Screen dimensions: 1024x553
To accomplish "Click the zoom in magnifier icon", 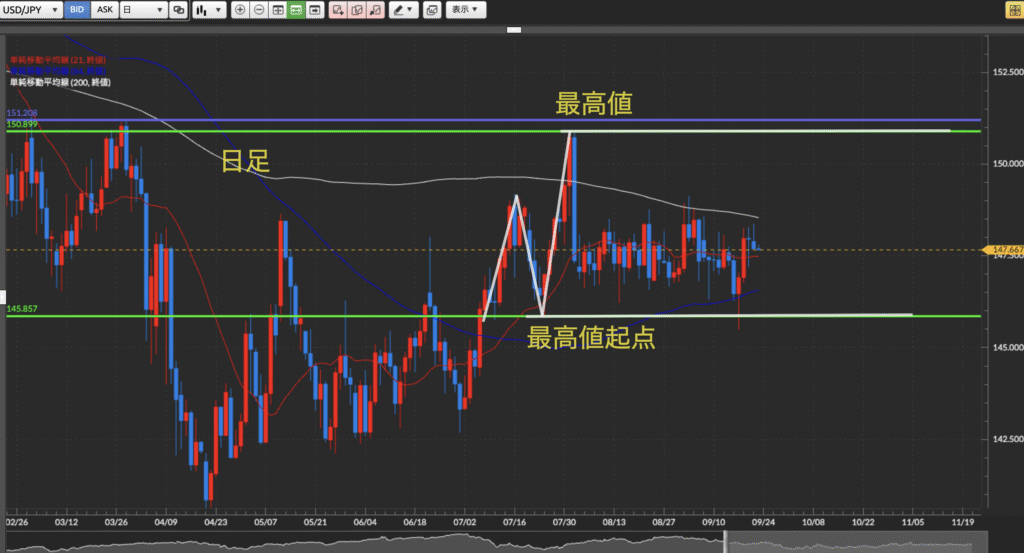I will click(x=240, y=10).
